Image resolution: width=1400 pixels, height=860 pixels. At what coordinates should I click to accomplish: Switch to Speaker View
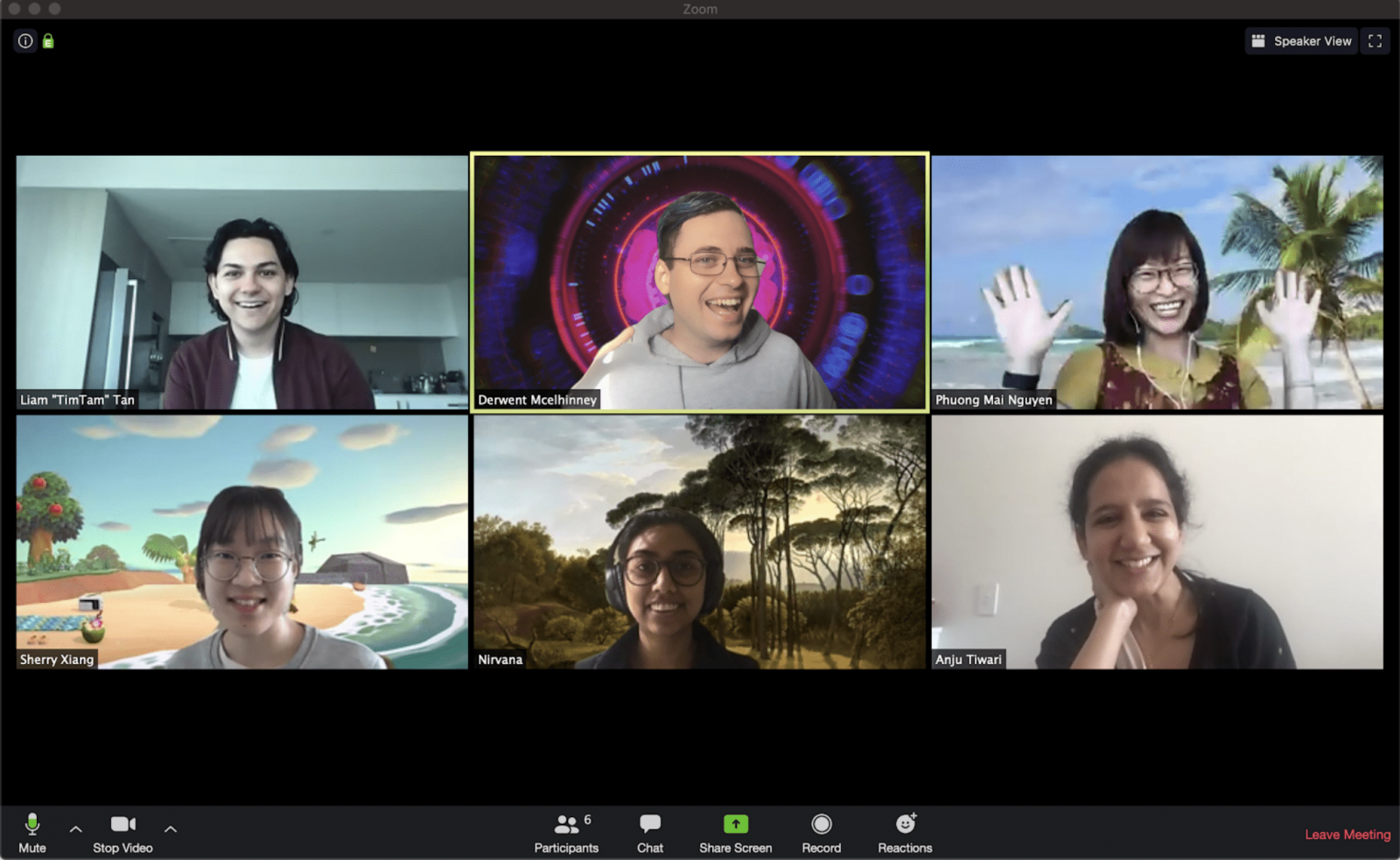pyautogui.click(x=1301, y=41)
